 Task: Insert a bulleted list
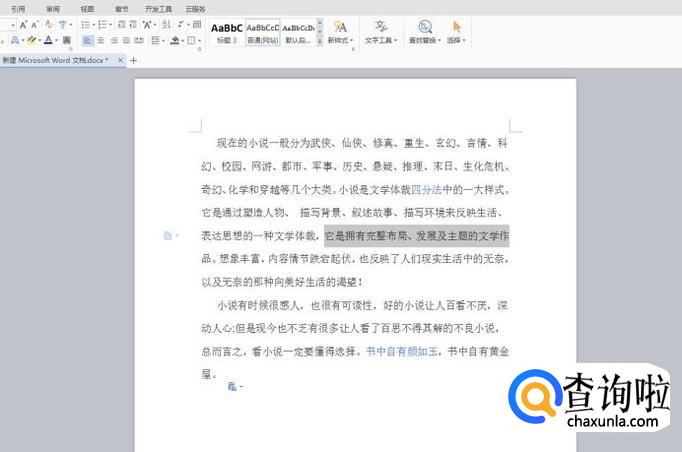(85, 25)
